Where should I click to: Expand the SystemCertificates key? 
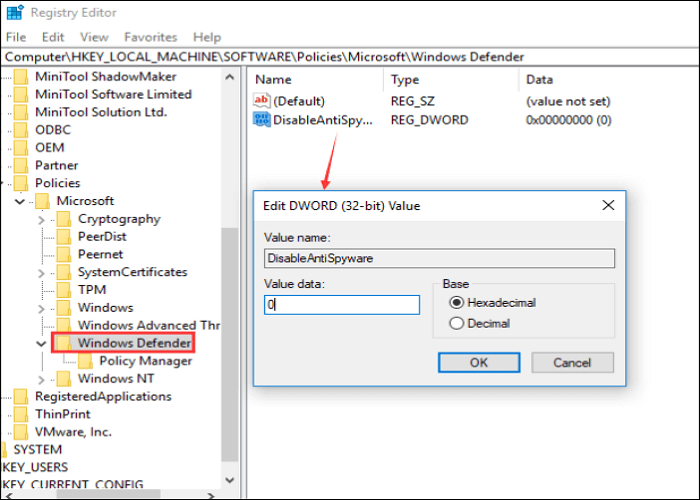(x=41, y=273)
